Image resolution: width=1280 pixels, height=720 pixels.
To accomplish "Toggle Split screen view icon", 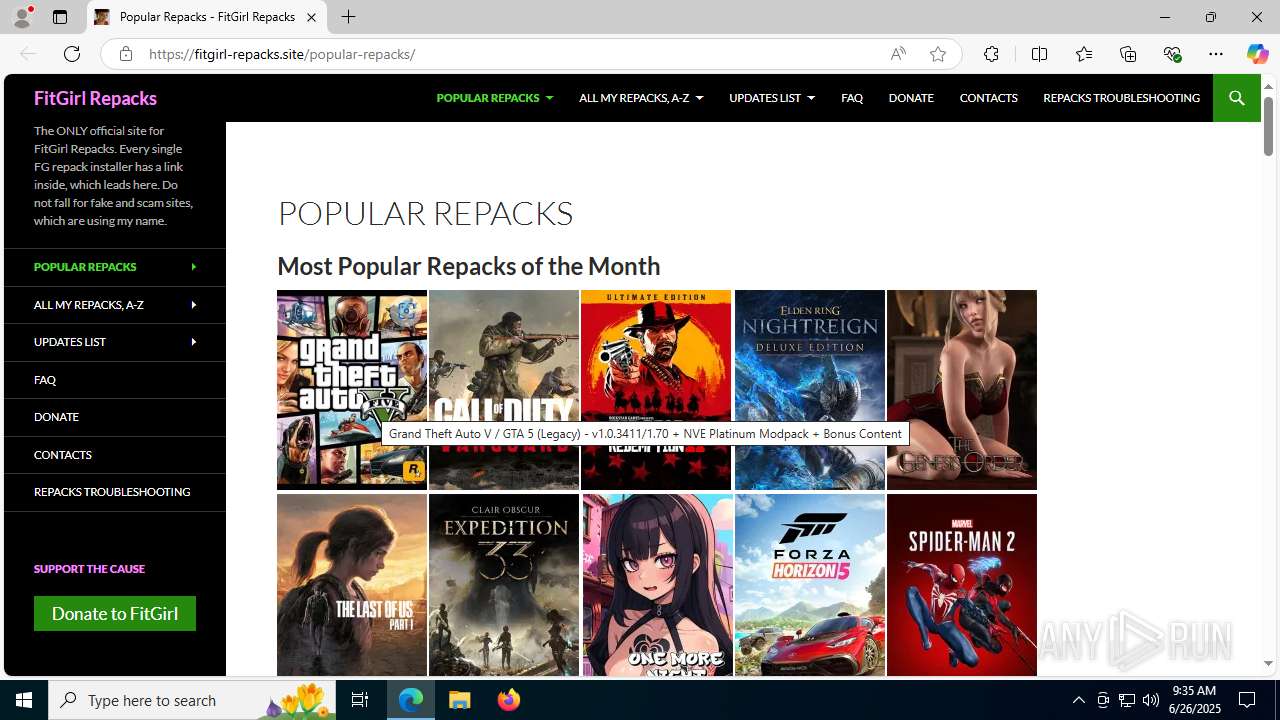I will click(x=1039, y=54).
